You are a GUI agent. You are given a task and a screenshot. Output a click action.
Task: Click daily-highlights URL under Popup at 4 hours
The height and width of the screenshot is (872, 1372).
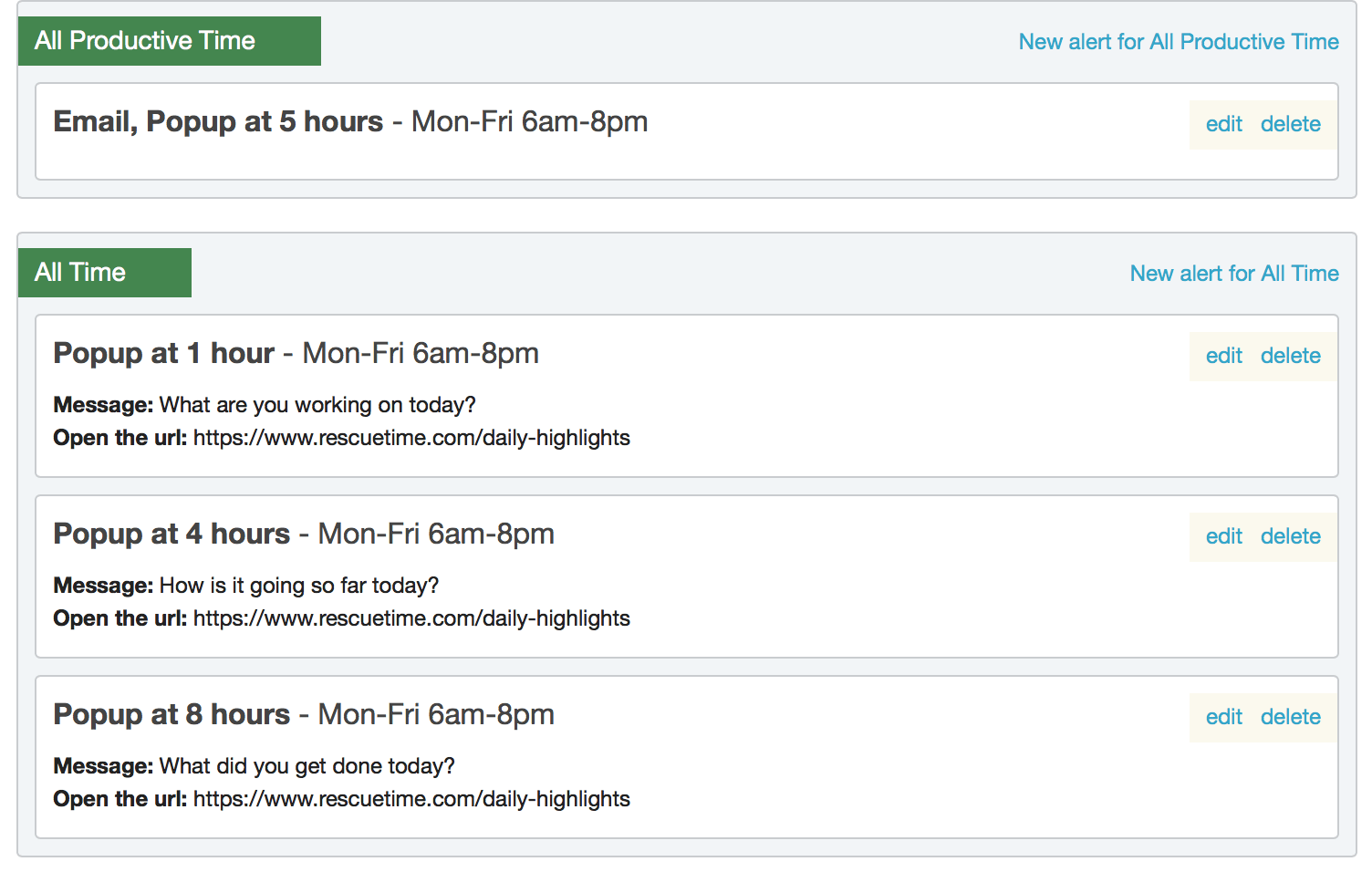click(x=411, y=618)
